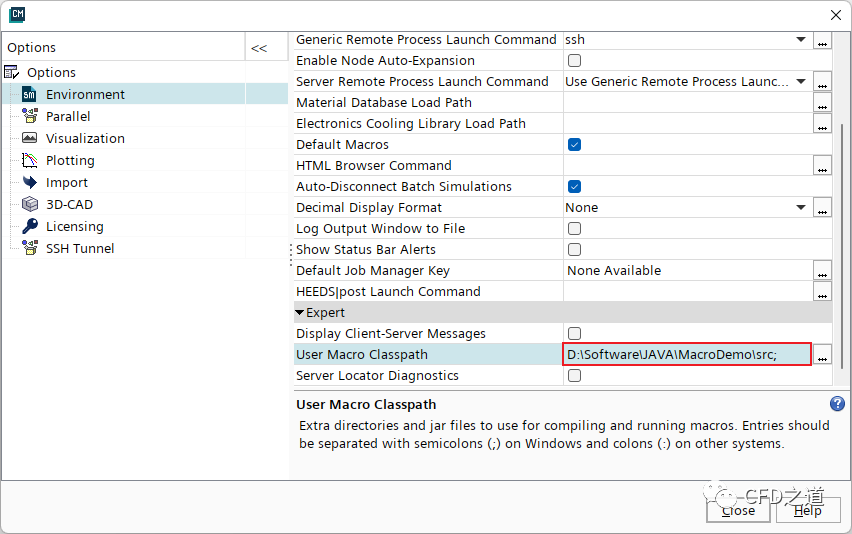Open the Import options icon
This screenshot has width=852, height=534.
click(29, 182)
